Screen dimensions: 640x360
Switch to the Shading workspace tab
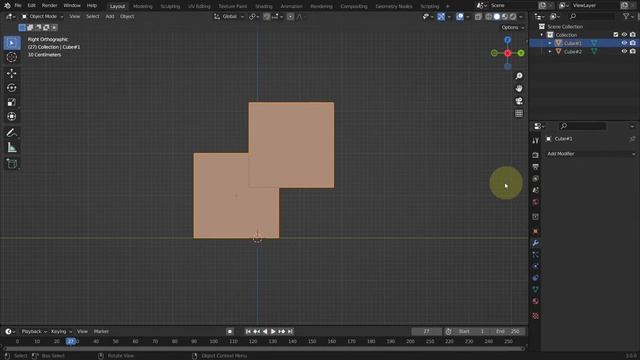click(264, 6)
